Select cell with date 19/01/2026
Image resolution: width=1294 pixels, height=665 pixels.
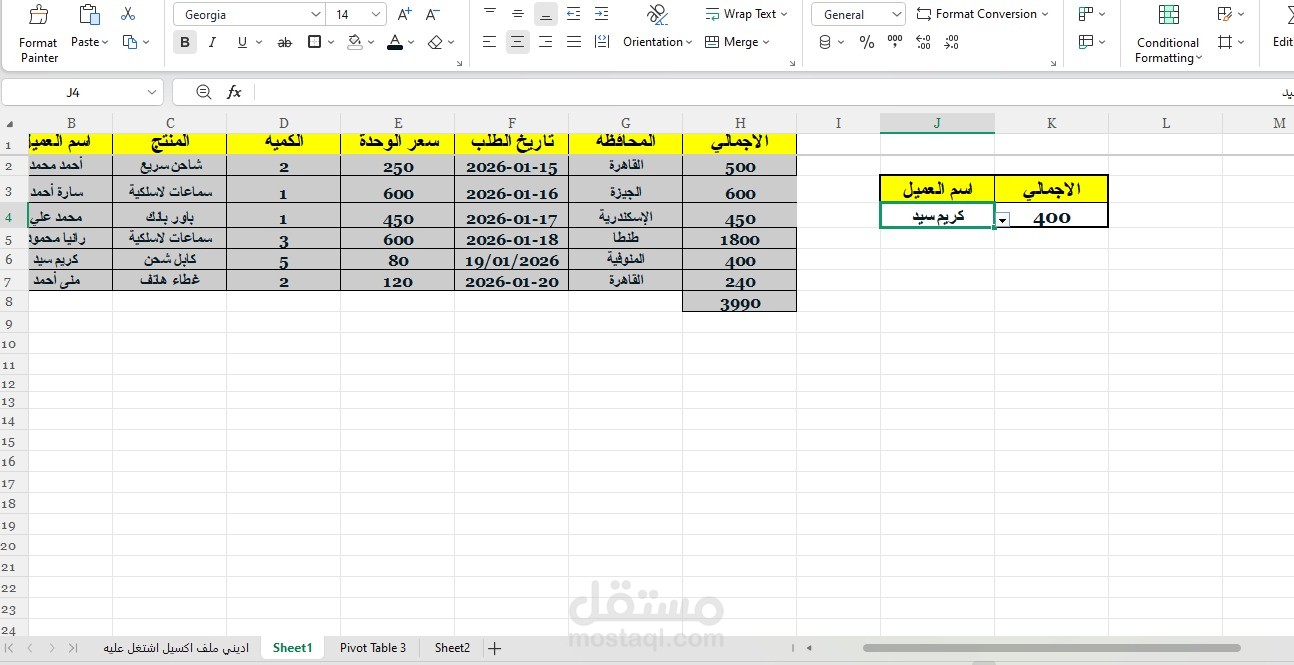(x=512, y=260)
